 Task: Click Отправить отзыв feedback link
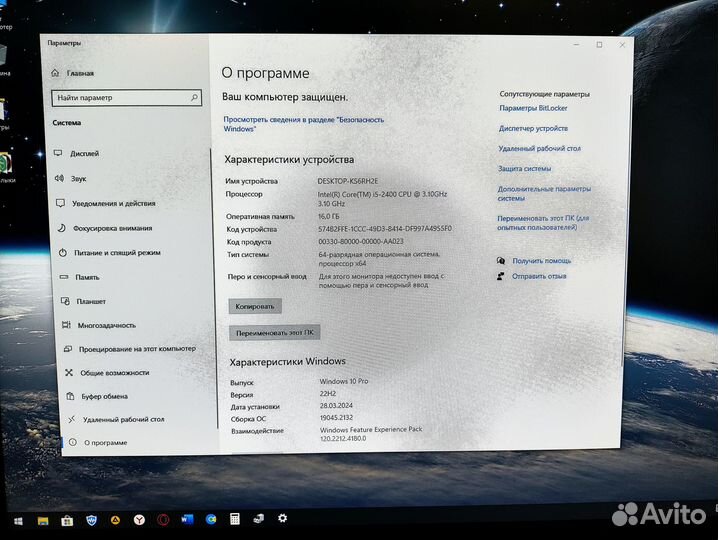(539, 276)
